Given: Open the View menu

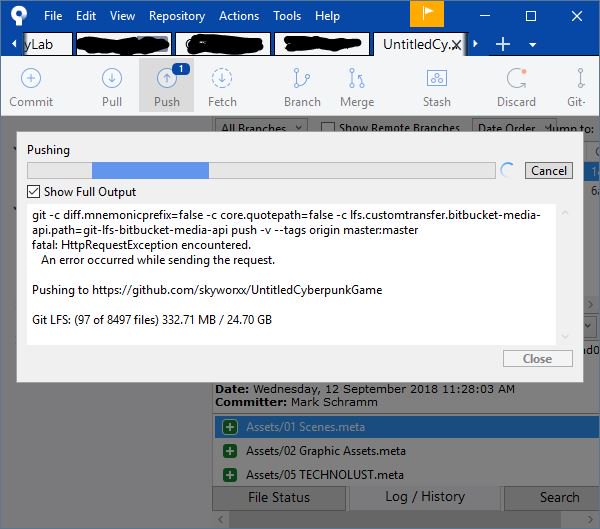Looking at the screenshot, I should click(122, 16).
